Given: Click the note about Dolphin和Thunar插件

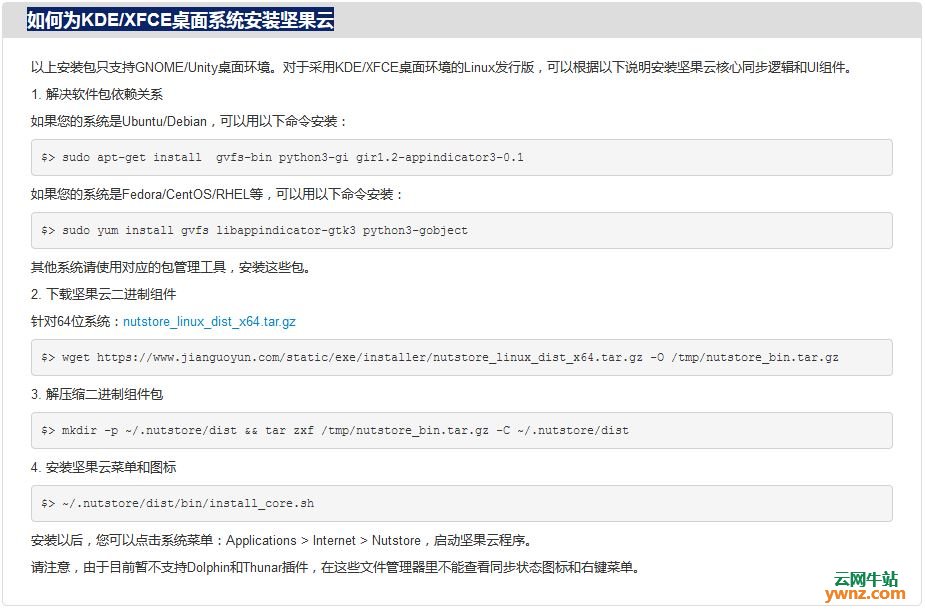Looking at the screenshot, I should click(336, 568).
